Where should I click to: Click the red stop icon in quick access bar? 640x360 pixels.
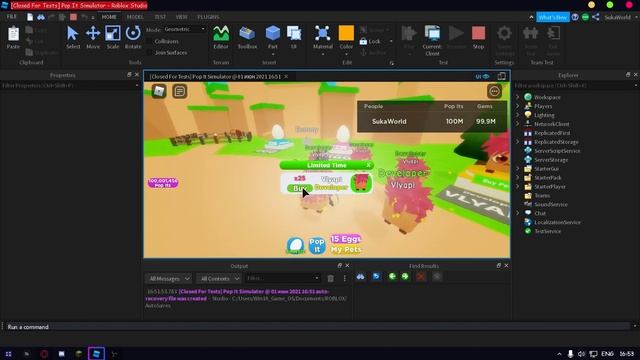(x=73, y=17)
